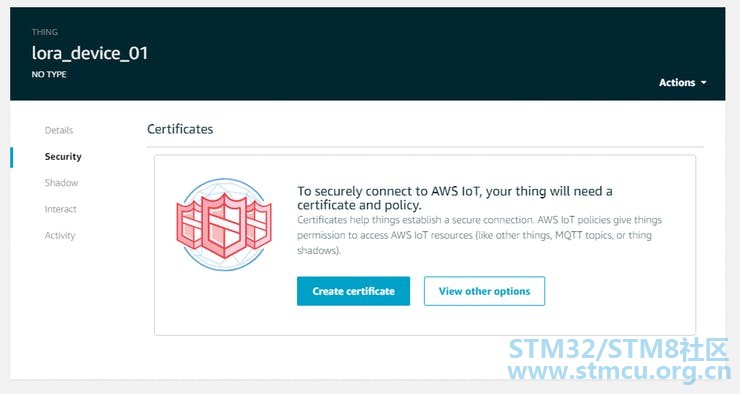This screenshot has height=394, width=740.
Task: Select the Security sidebar item
Action: coord(63,157)
